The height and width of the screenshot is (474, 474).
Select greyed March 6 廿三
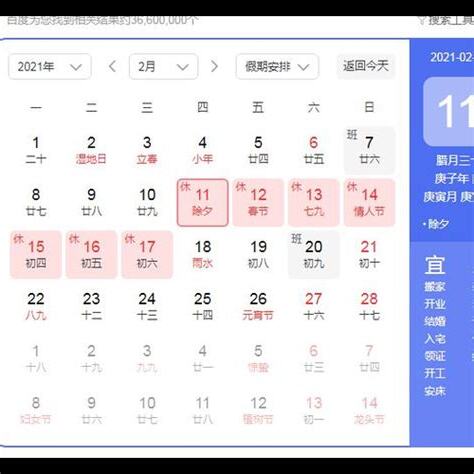point(314,358)
